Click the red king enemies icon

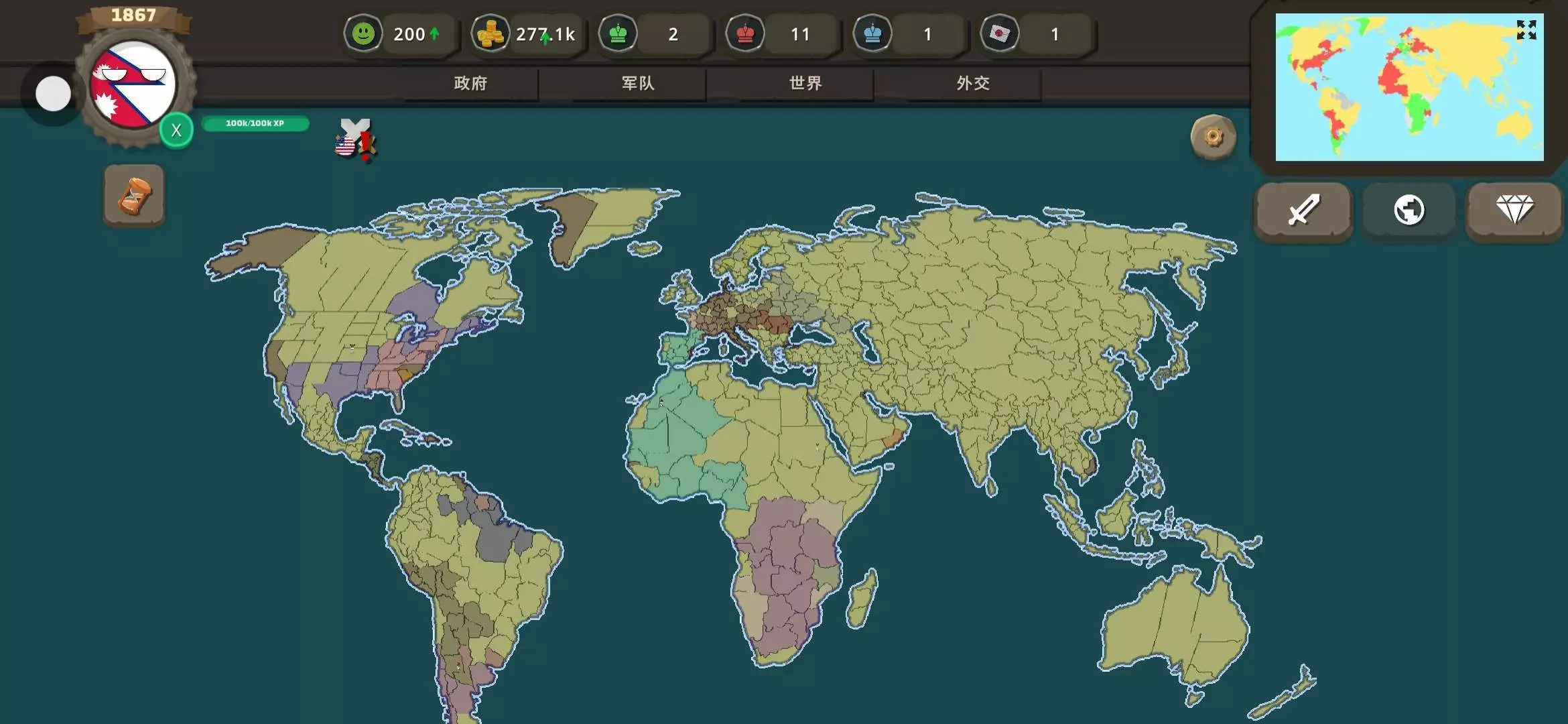744,34
